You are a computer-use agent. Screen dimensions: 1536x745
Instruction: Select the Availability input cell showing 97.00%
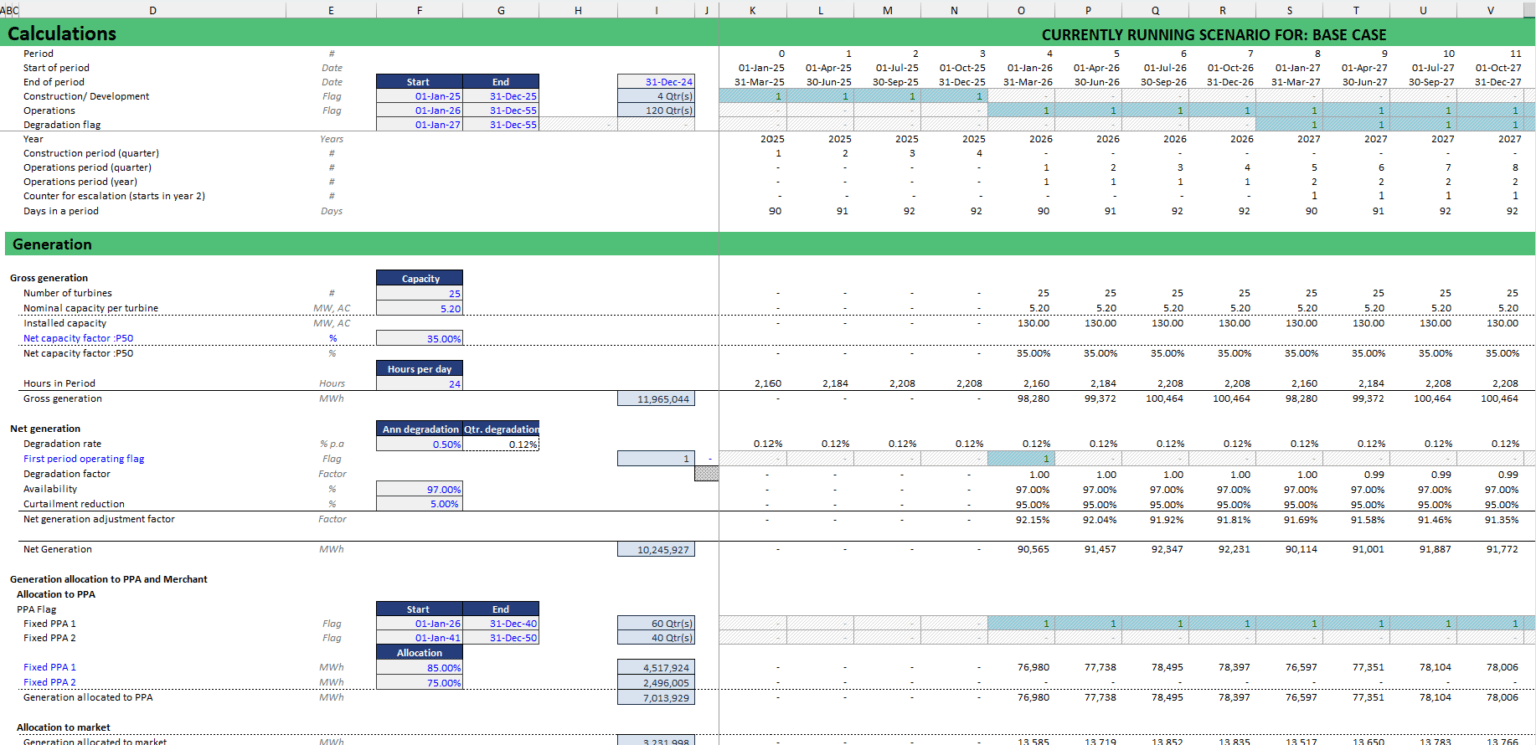click(419, 488)
